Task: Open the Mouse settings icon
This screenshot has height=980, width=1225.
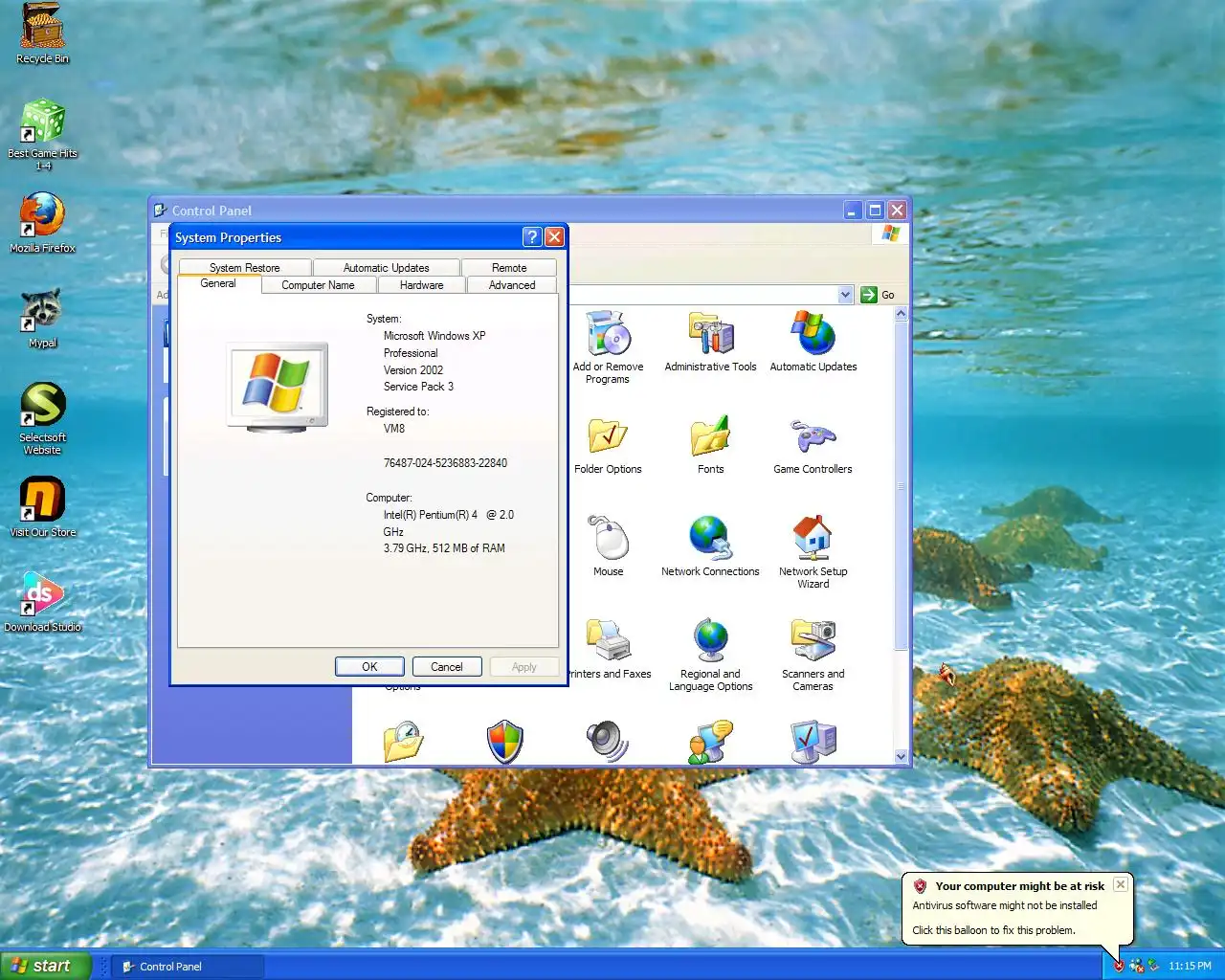Action: point(608,546)
